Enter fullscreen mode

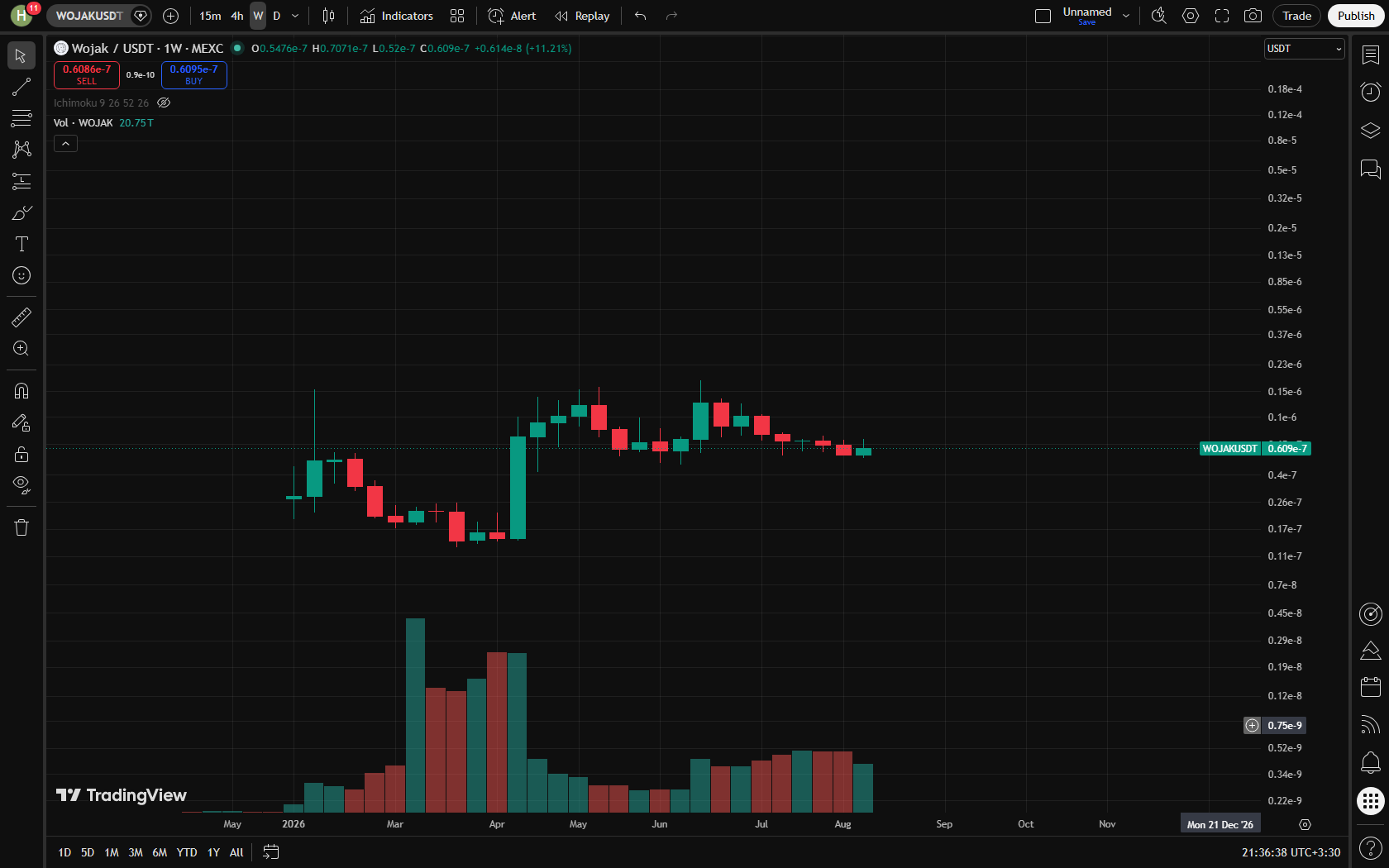tap(1222, 16)
